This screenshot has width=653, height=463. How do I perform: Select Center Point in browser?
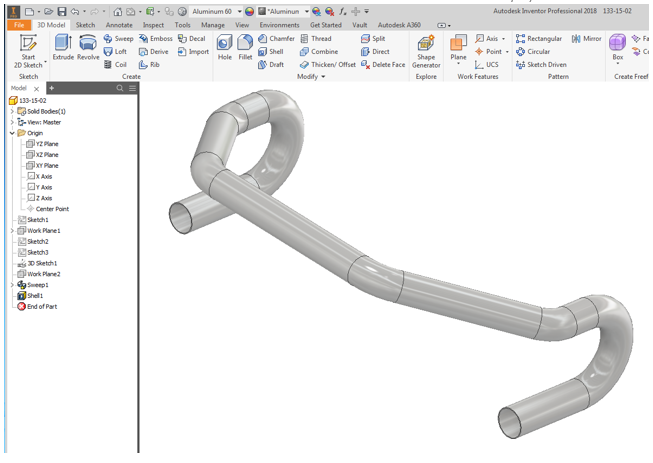click(x=48, y=209)
